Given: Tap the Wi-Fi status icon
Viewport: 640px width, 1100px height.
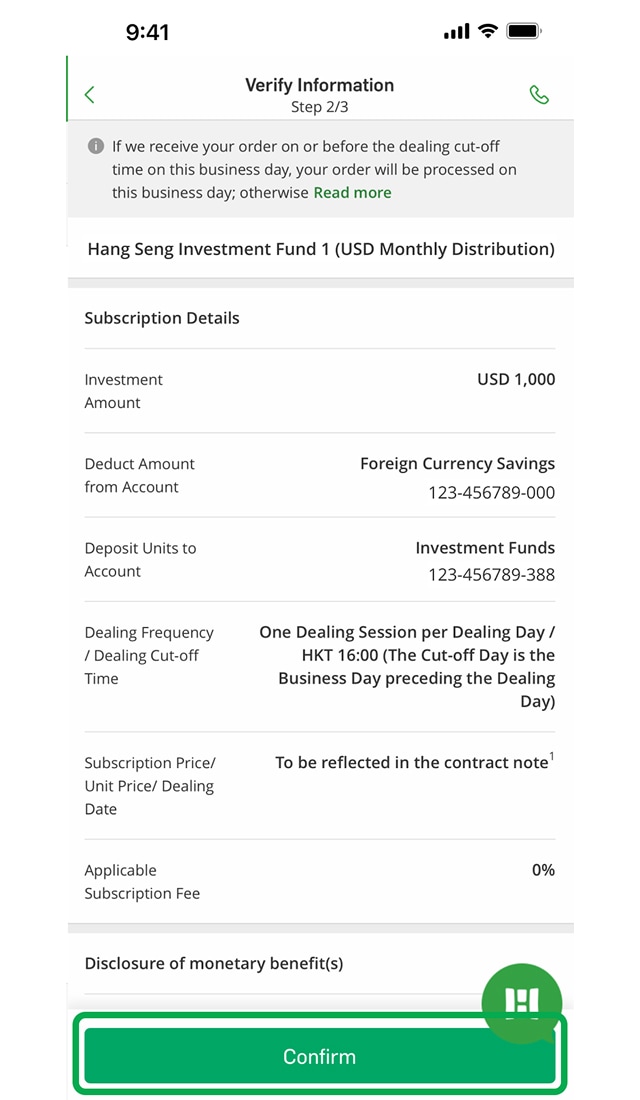Looking at the screenshot, I should [x=488, y=32].
